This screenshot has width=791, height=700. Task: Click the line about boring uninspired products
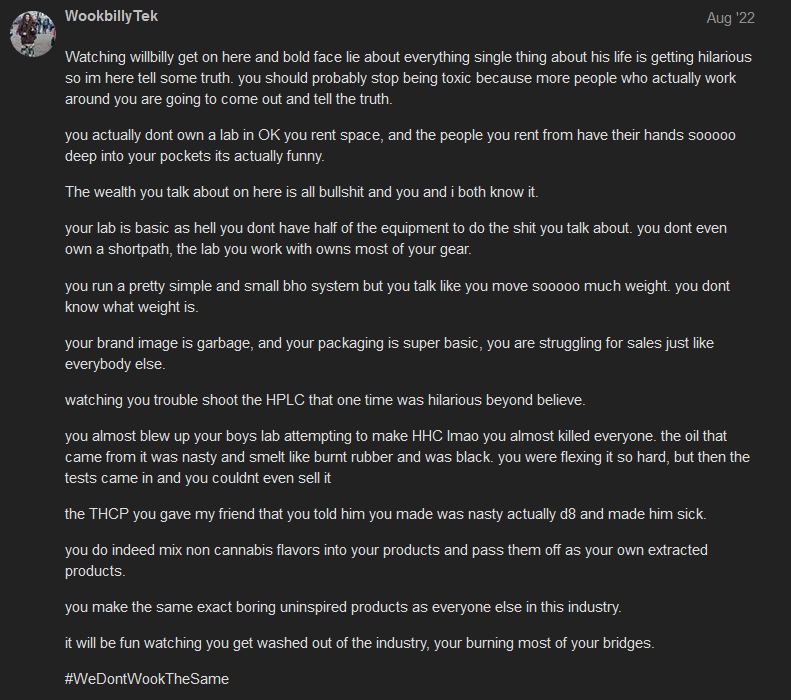(x=343, y=607)
